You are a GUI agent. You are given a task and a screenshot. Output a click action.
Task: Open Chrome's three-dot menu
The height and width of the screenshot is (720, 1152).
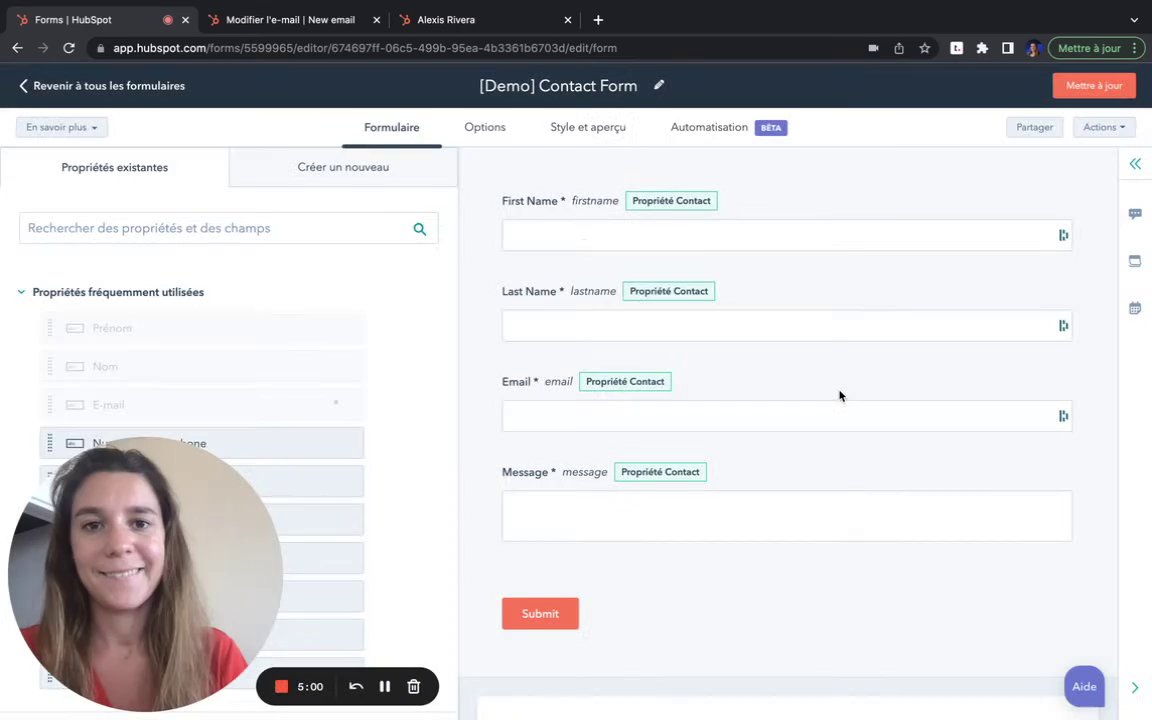pyautogui.click(x=1135, y=48)
